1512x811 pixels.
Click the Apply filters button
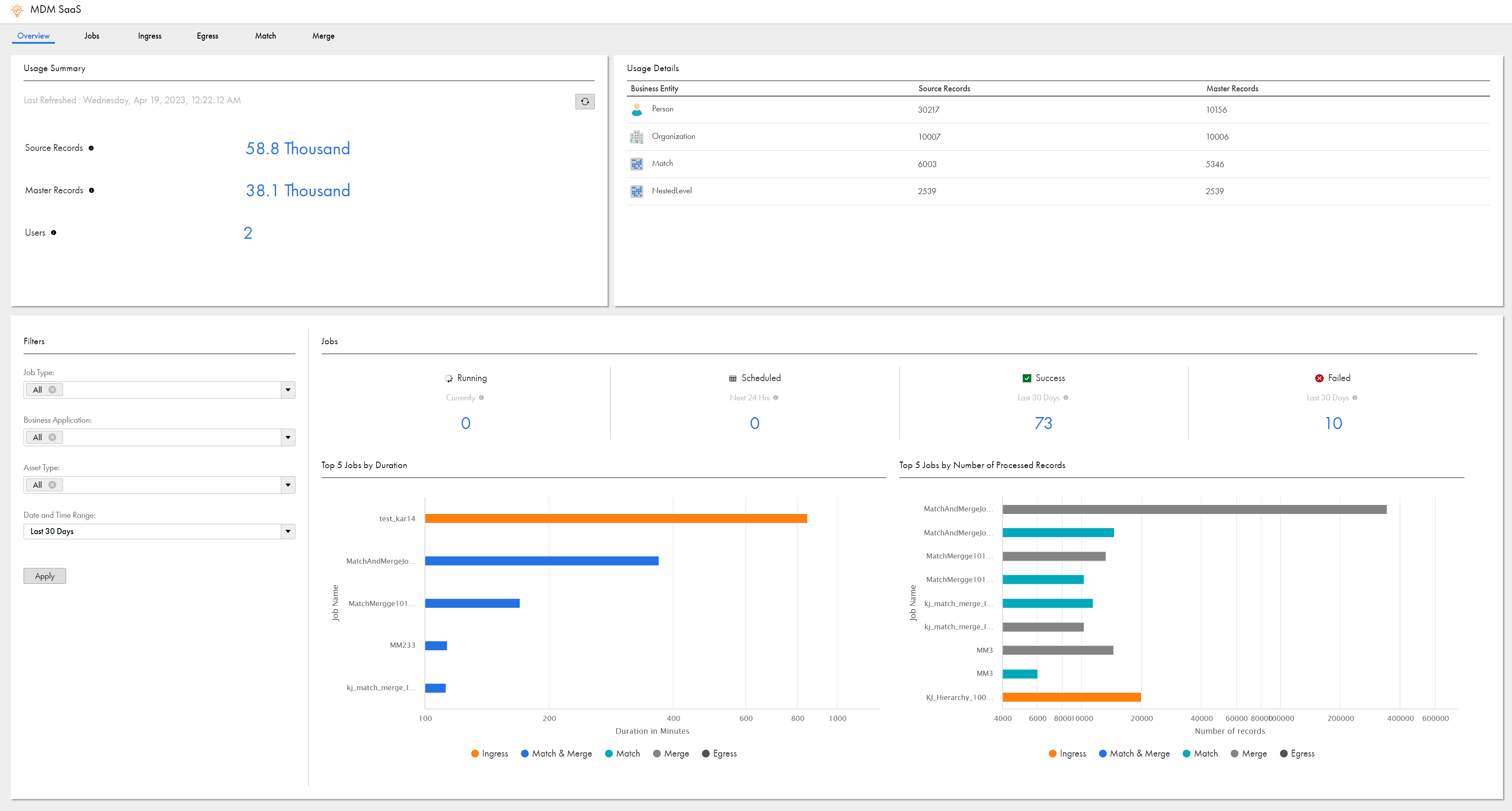pos(45,576)
